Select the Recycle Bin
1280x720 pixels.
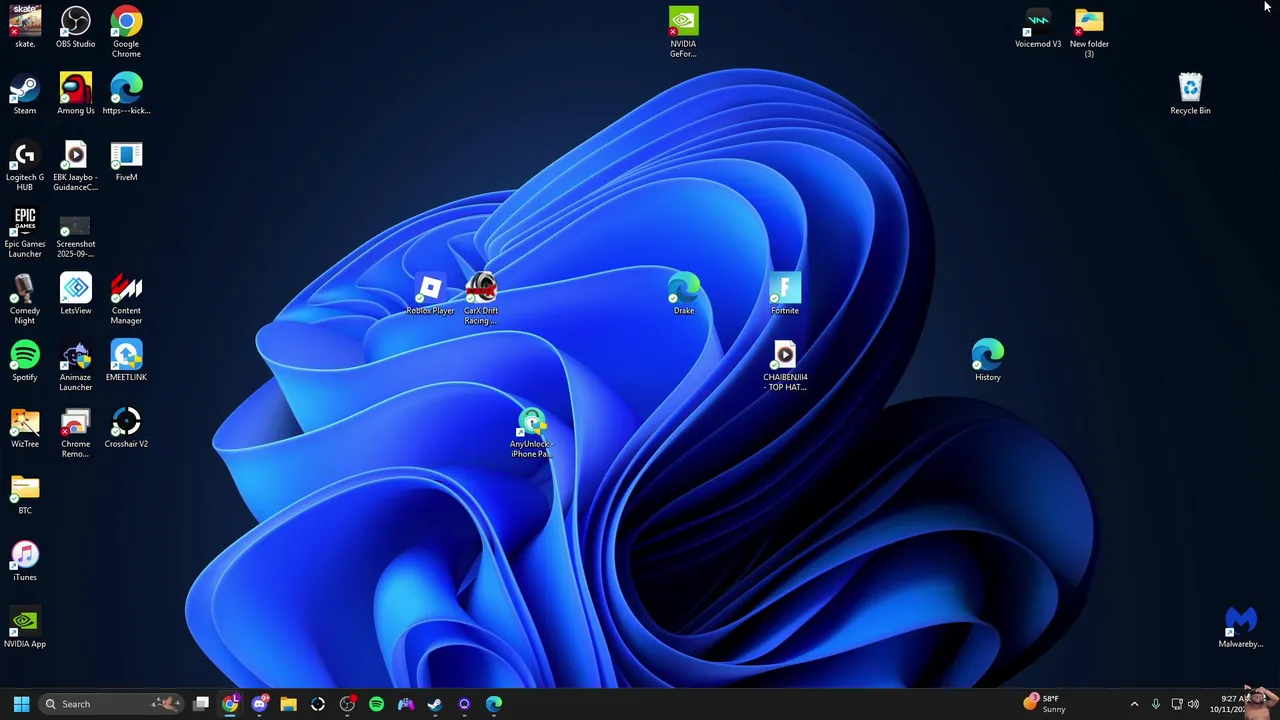coord(1190,95)
